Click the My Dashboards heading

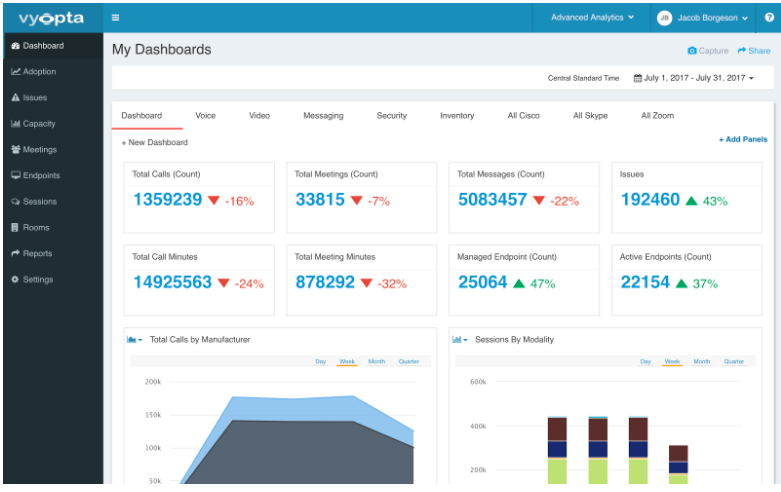[161, 50]
